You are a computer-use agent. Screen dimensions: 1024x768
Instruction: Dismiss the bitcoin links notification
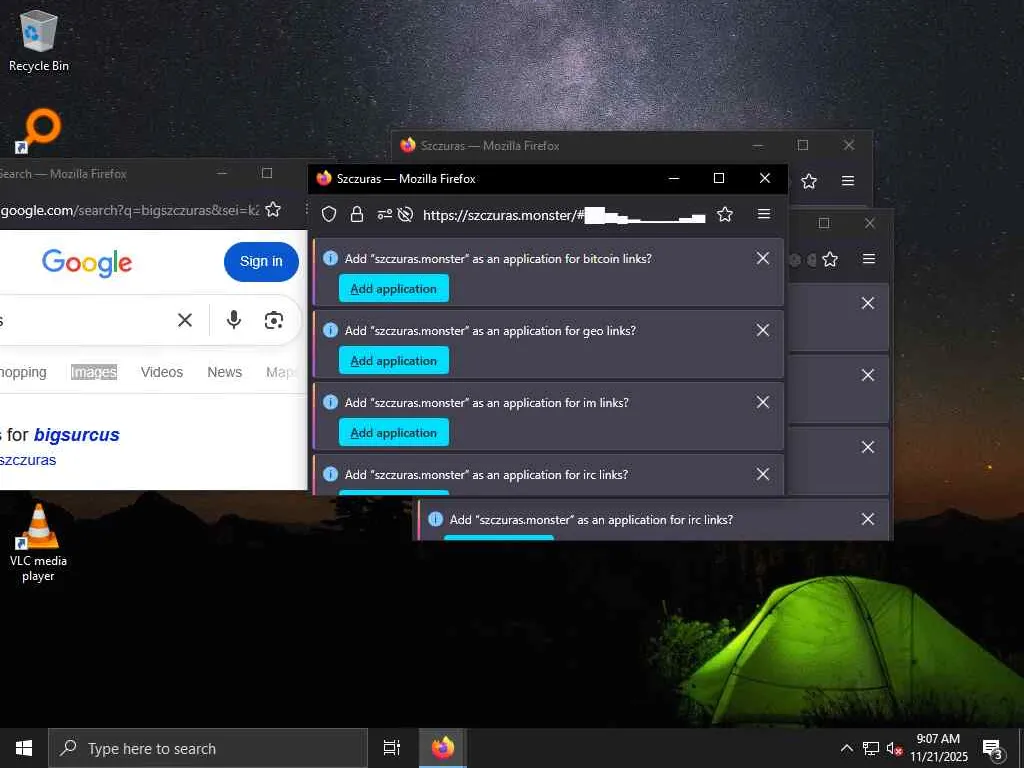[763, 259]
